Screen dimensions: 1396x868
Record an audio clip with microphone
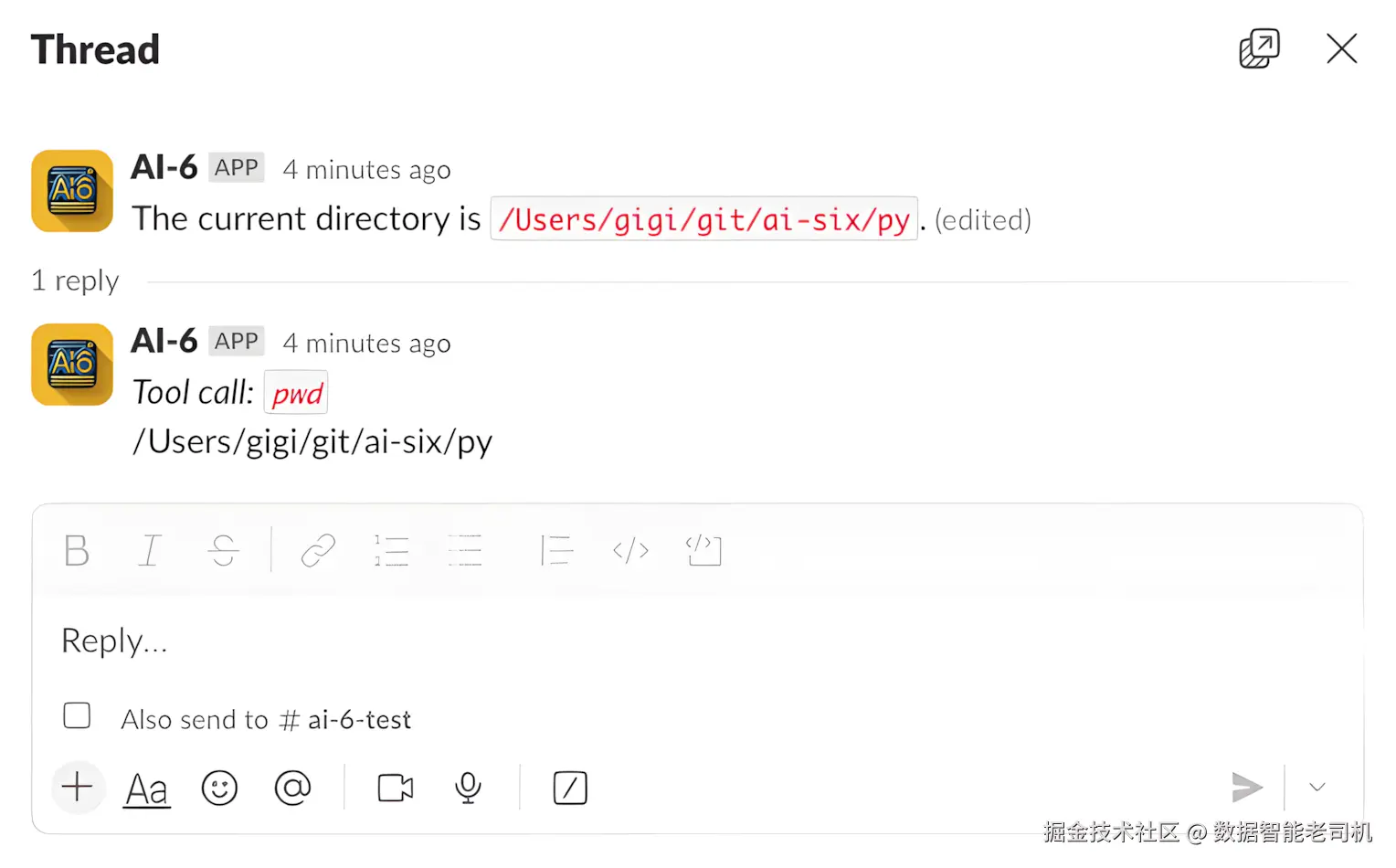coord(468,788)
